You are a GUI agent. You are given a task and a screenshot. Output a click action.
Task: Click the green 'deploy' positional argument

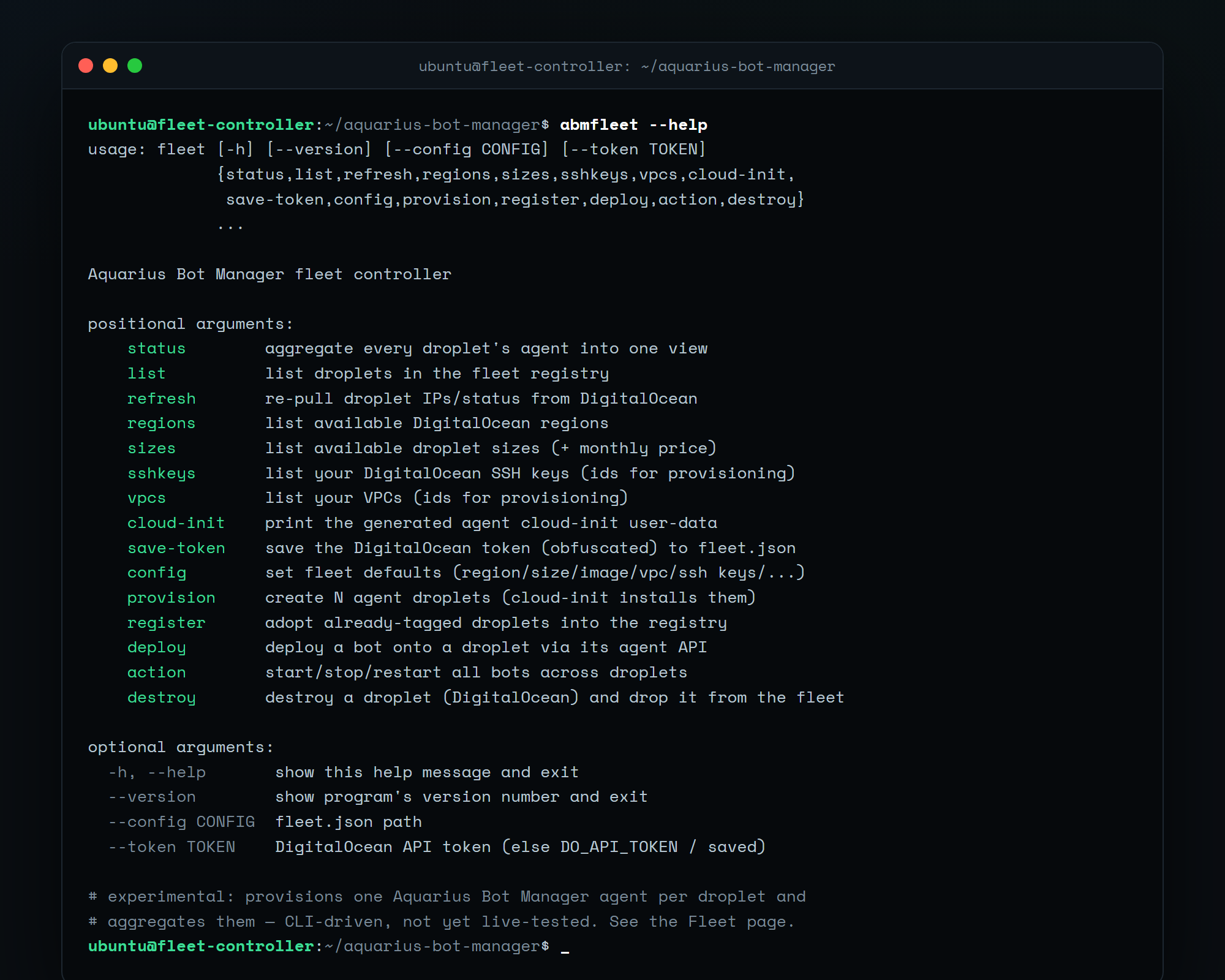157,647
